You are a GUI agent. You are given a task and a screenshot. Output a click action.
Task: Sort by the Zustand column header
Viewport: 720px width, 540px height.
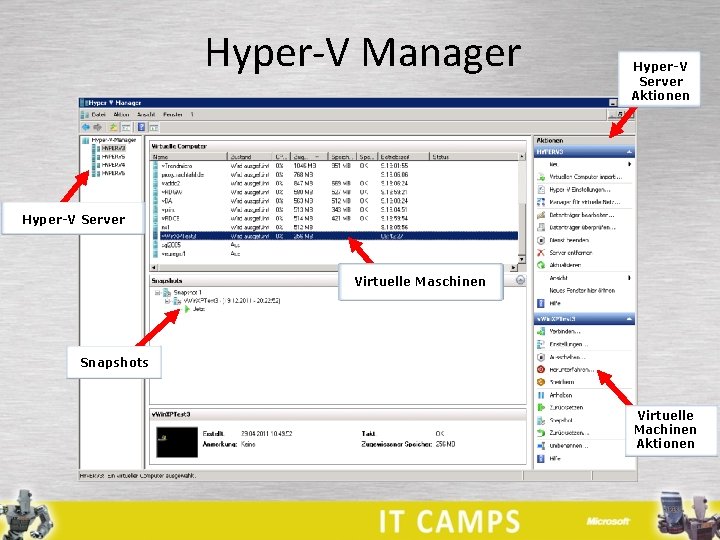pyautogui.click(x=250, y=157)
